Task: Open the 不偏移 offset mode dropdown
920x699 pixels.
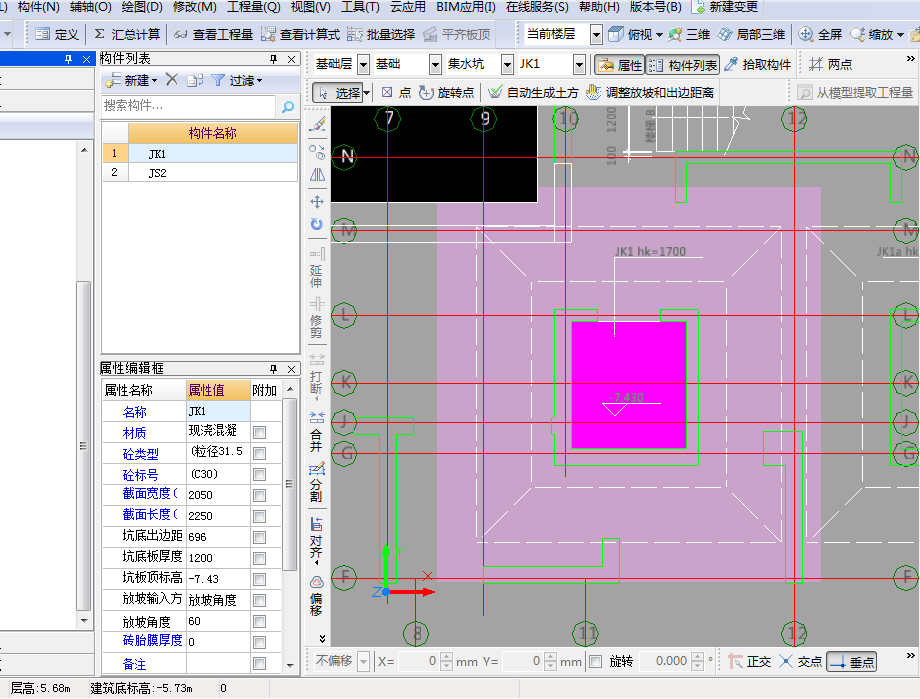Action: pyautogui.click(x=364, y=662)
